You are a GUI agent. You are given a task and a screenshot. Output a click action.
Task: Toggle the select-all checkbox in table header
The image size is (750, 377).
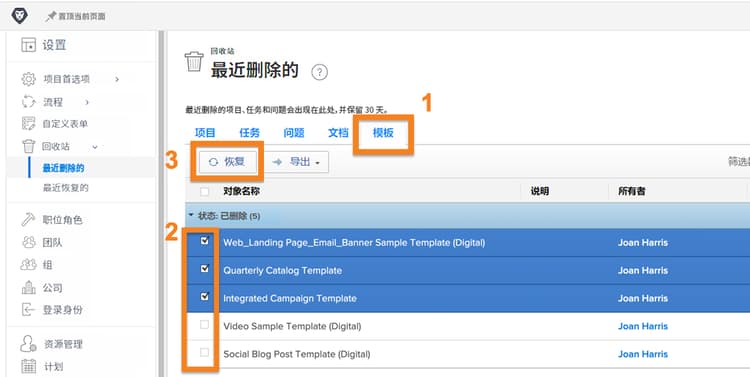[204, 191]
